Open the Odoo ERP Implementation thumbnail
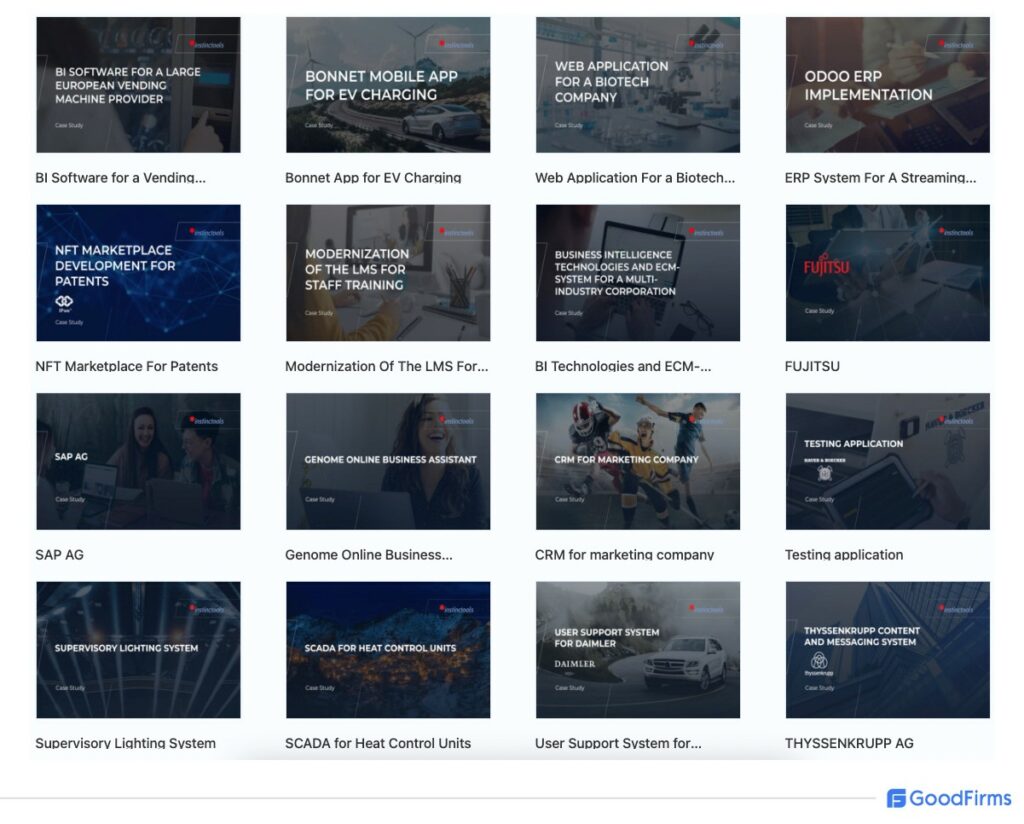The width and height of the screenshot is (1024, 824). (888, 85)
